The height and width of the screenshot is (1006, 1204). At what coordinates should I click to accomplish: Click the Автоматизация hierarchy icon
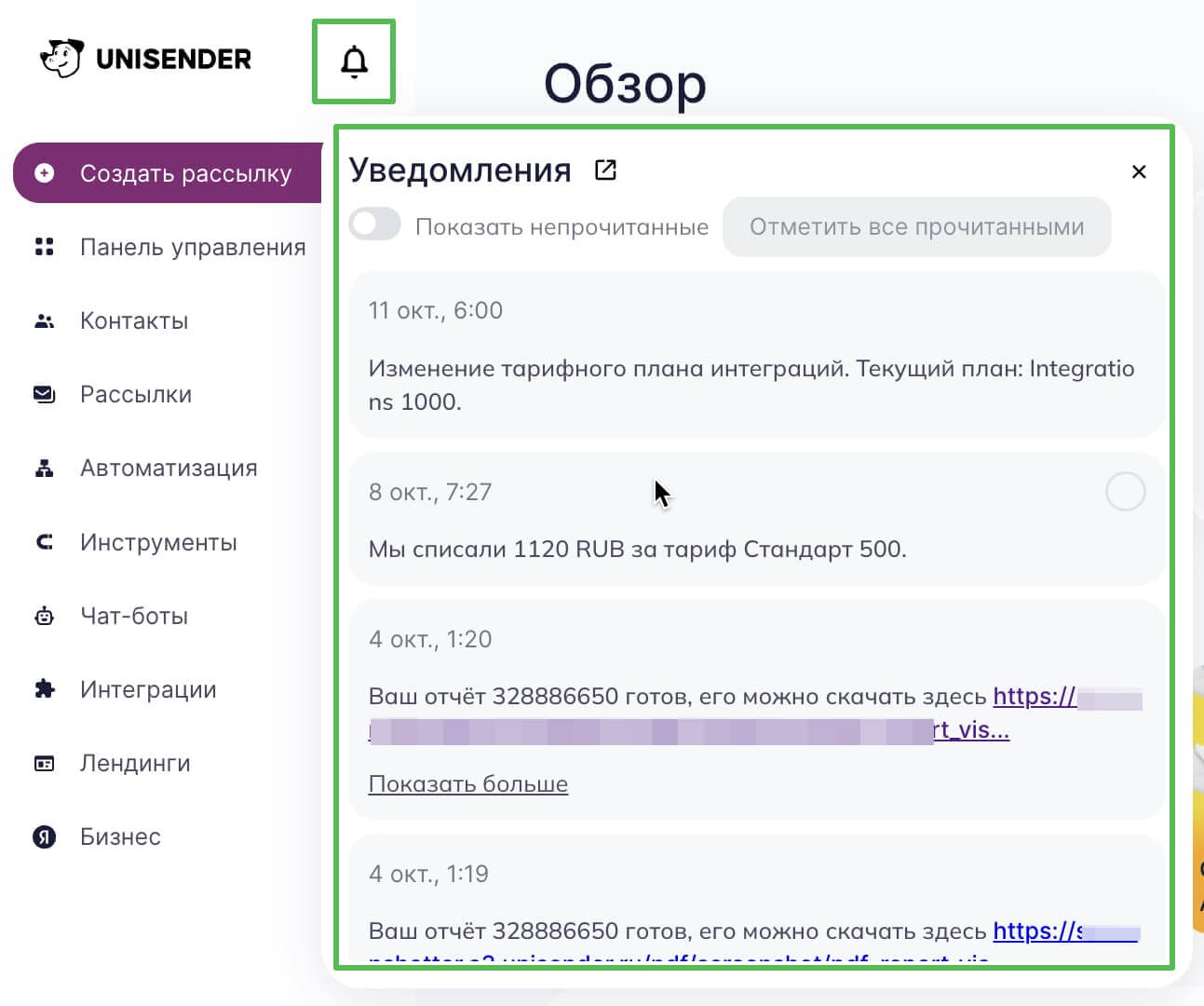(x=45, y=469)
